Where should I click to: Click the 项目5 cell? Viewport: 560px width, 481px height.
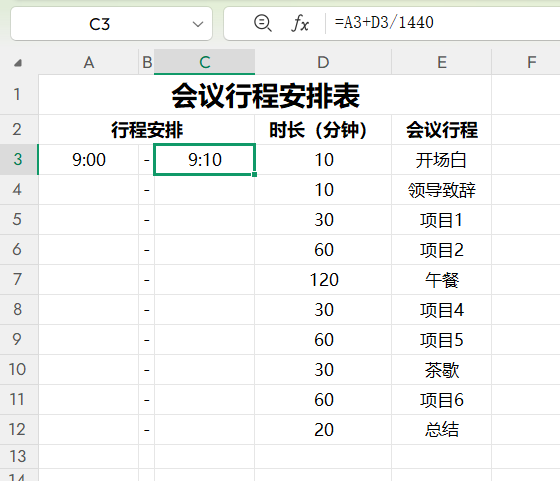pyautogui.click(x=441, y=340)
